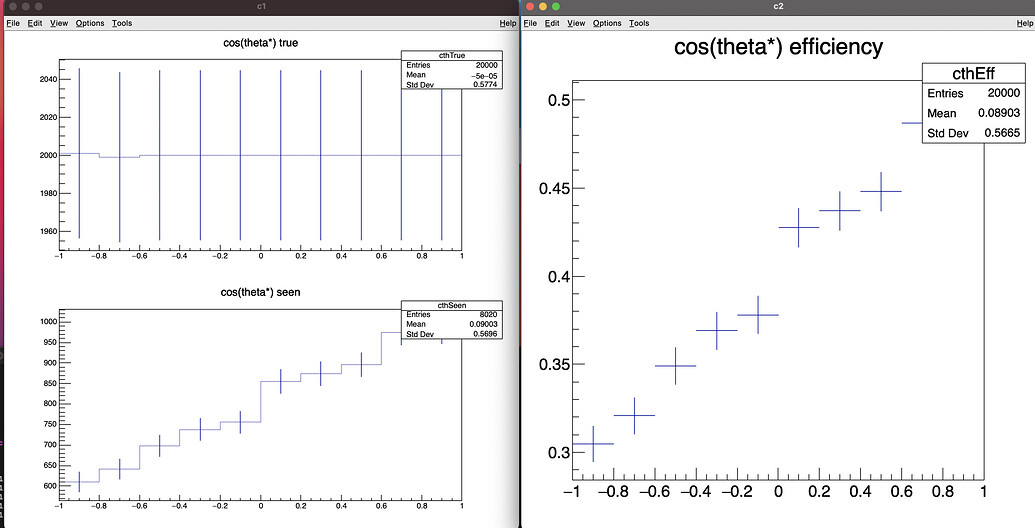Open Tools menu in c1 window
The width and height of the screenshot is (1035, 528).
pyautogui.click(x=122, y=23)
